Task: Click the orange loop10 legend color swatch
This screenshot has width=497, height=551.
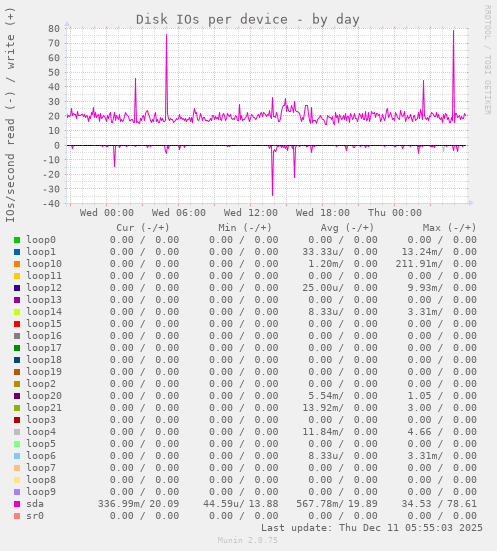Action: click(x=17, y=264)
